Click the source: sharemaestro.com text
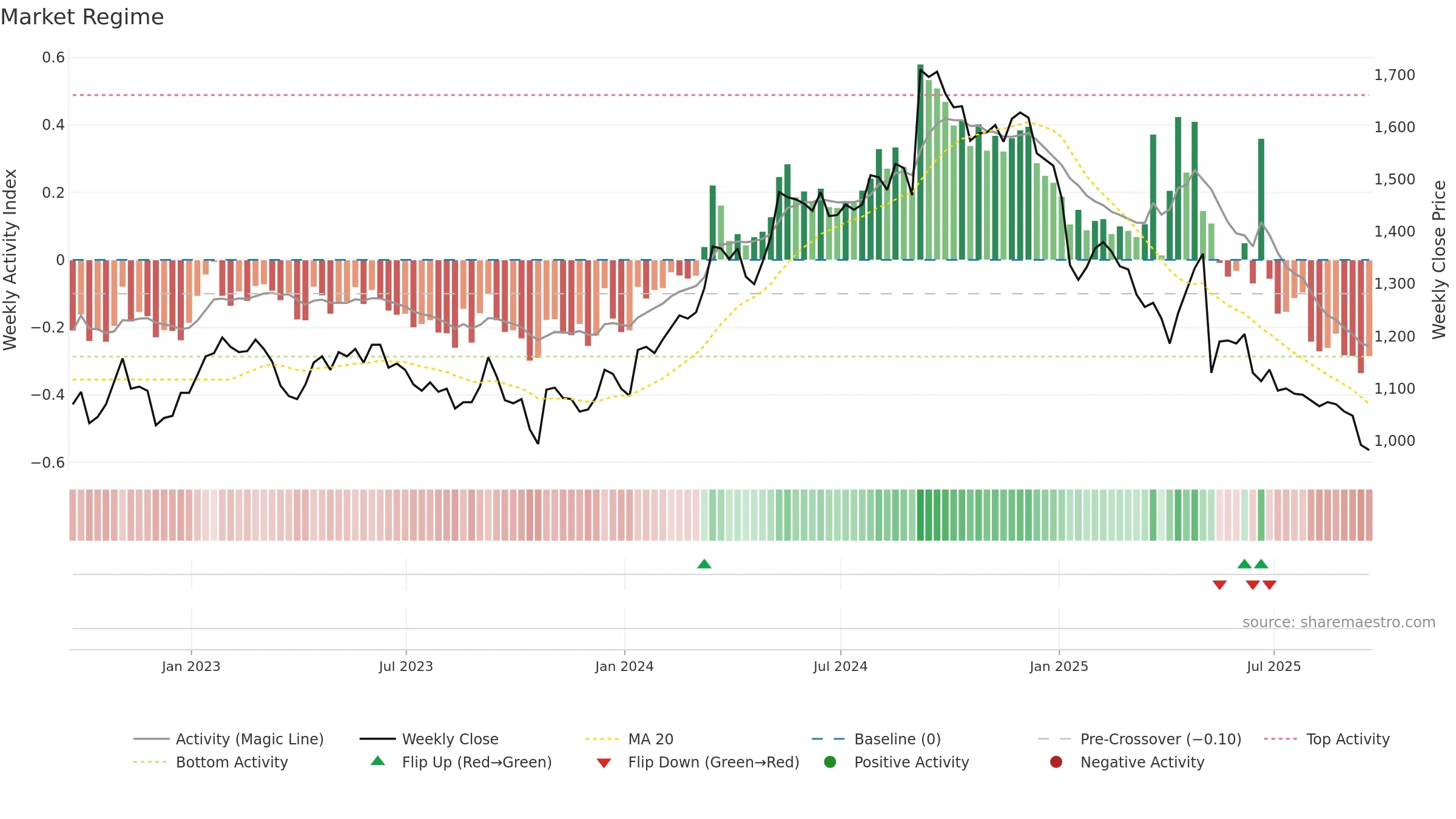 coord(1339,622)
